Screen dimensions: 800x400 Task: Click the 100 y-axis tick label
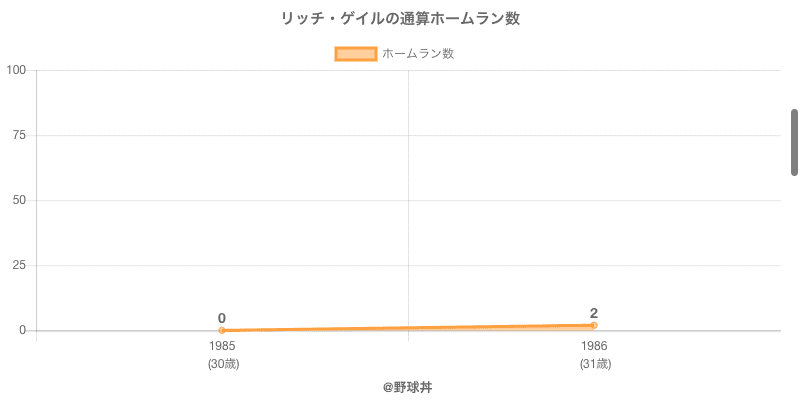[16, 70]
